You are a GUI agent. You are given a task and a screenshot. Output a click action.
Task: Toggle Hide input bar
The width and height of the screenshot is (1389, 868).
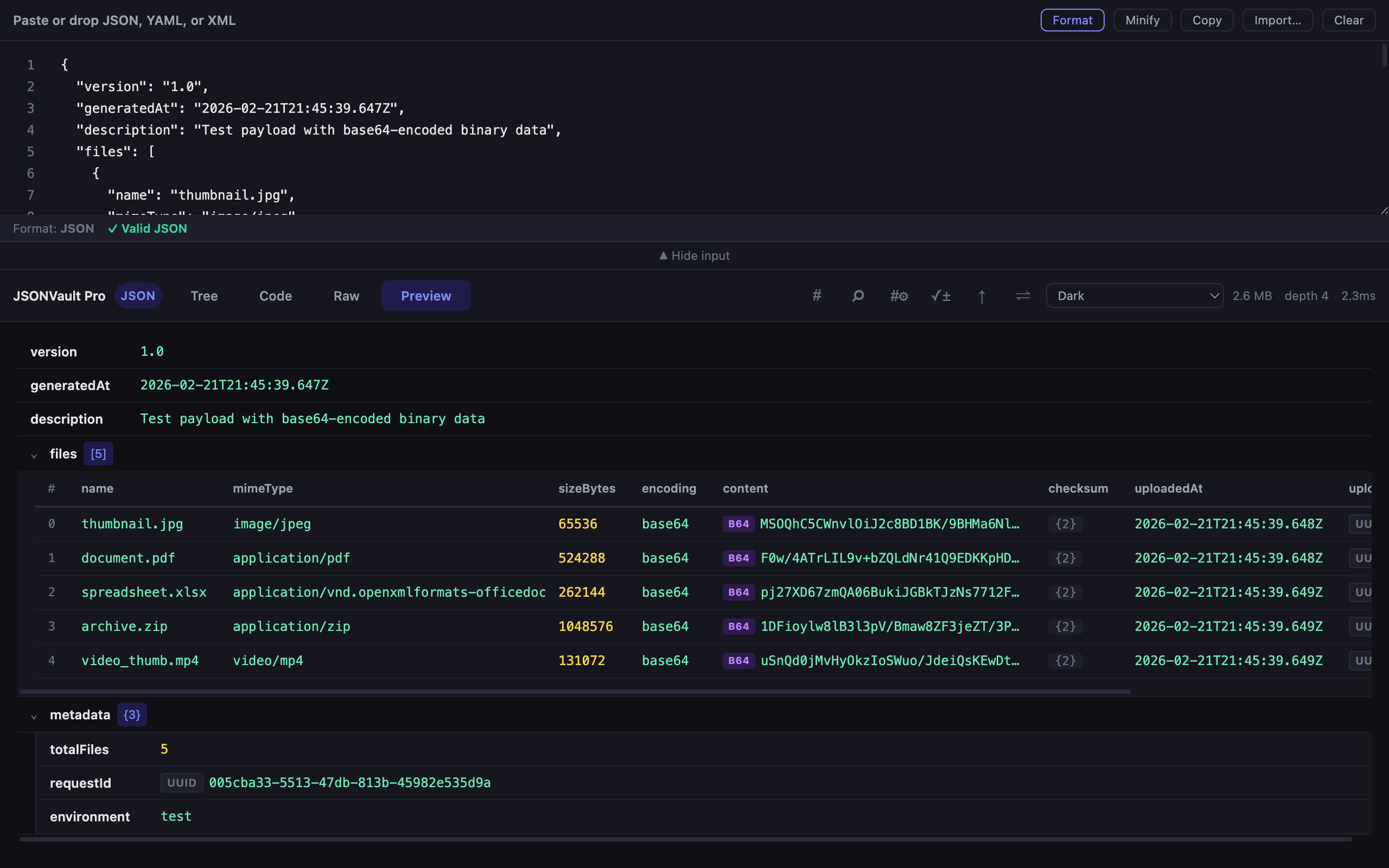[x=694, y=256]
